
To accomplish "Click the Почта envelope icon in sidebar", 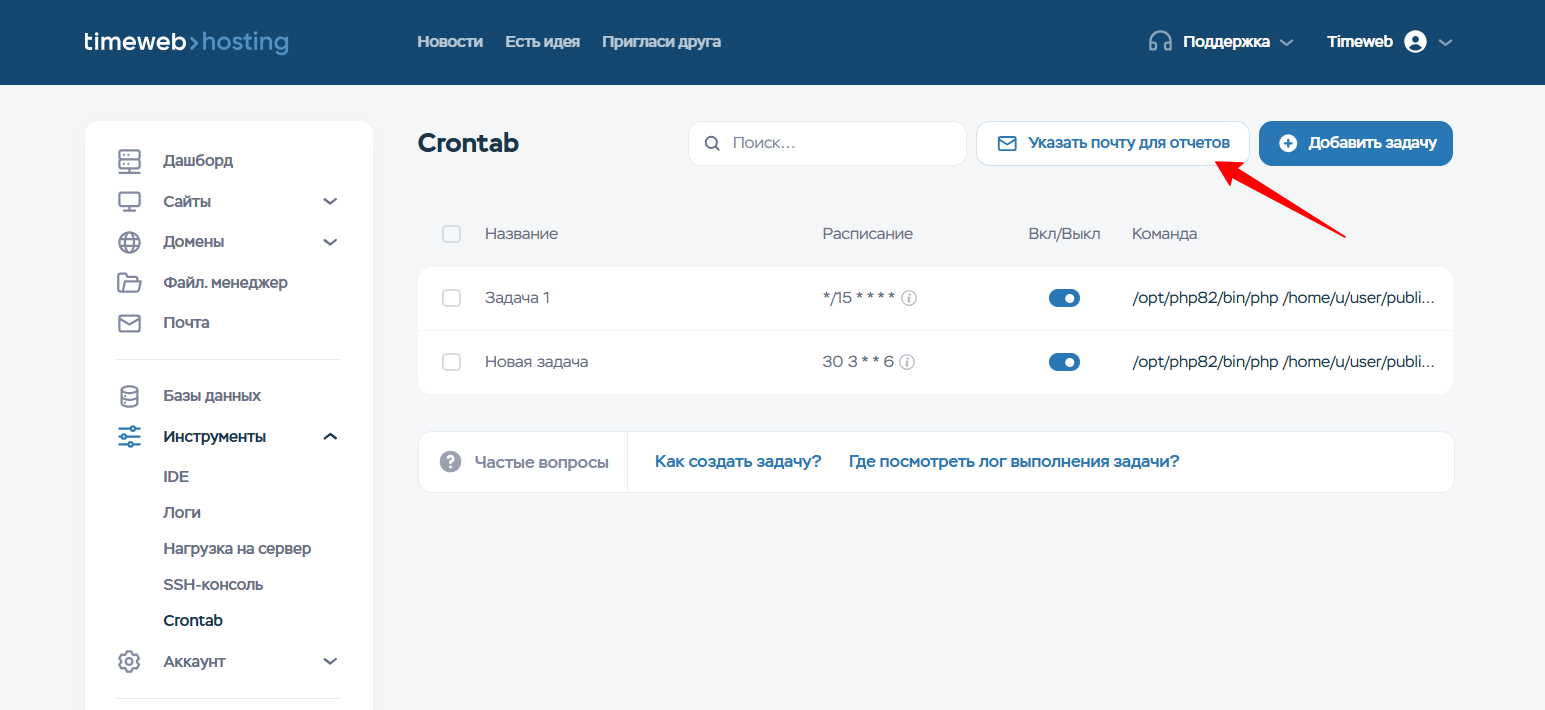I will coord(129,323).
